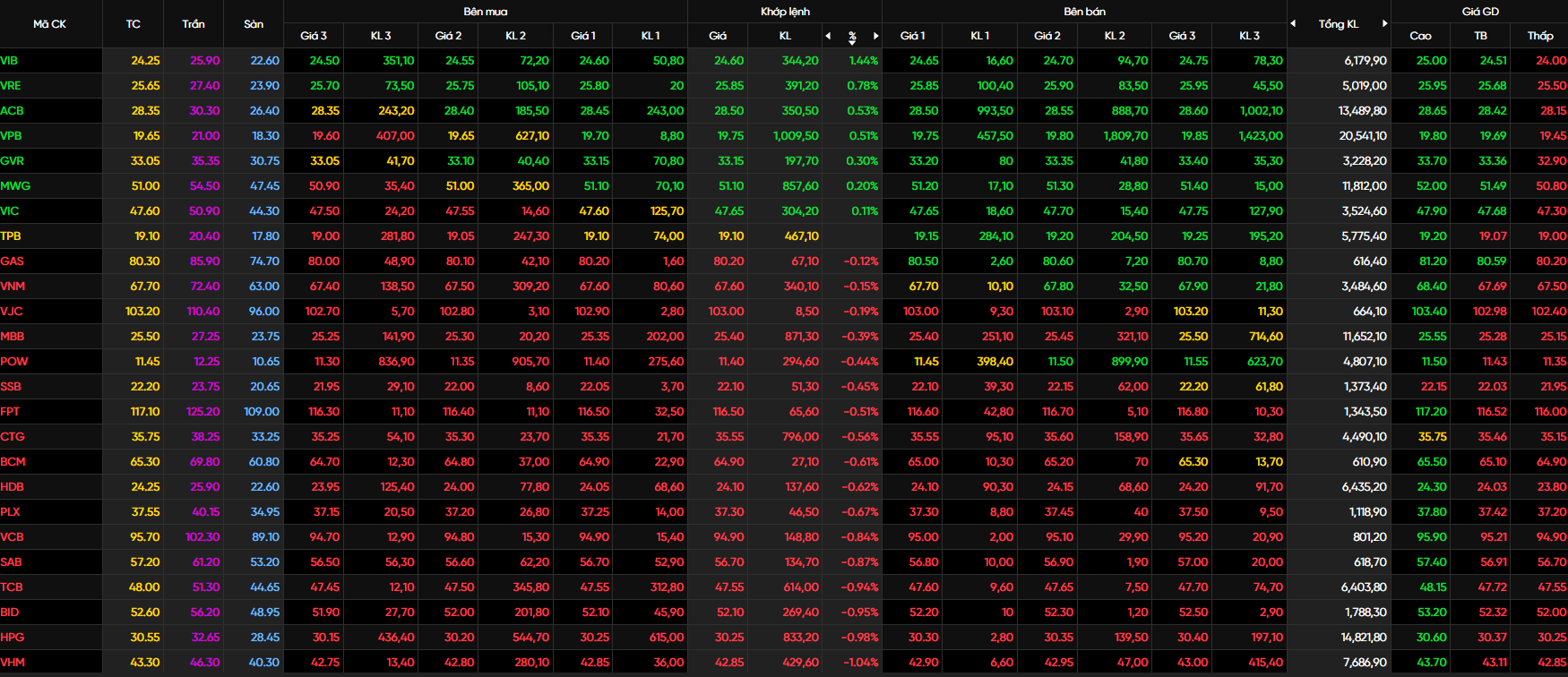Click the Tổng KL header label
Screen dimensions: 1568x677
(x=1338, y=24)
